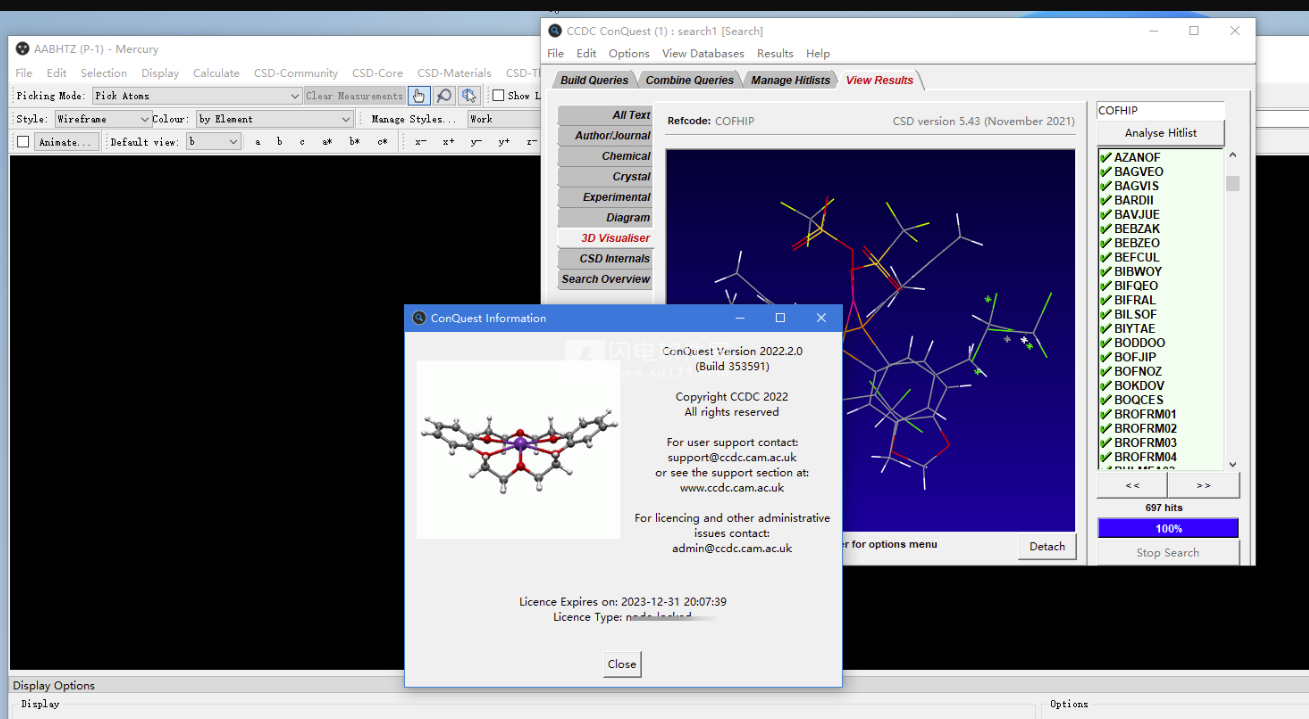Click the Mercury application logo icon
The height and width of the screenshot is (719, 1309).
[x=23, y=49]
